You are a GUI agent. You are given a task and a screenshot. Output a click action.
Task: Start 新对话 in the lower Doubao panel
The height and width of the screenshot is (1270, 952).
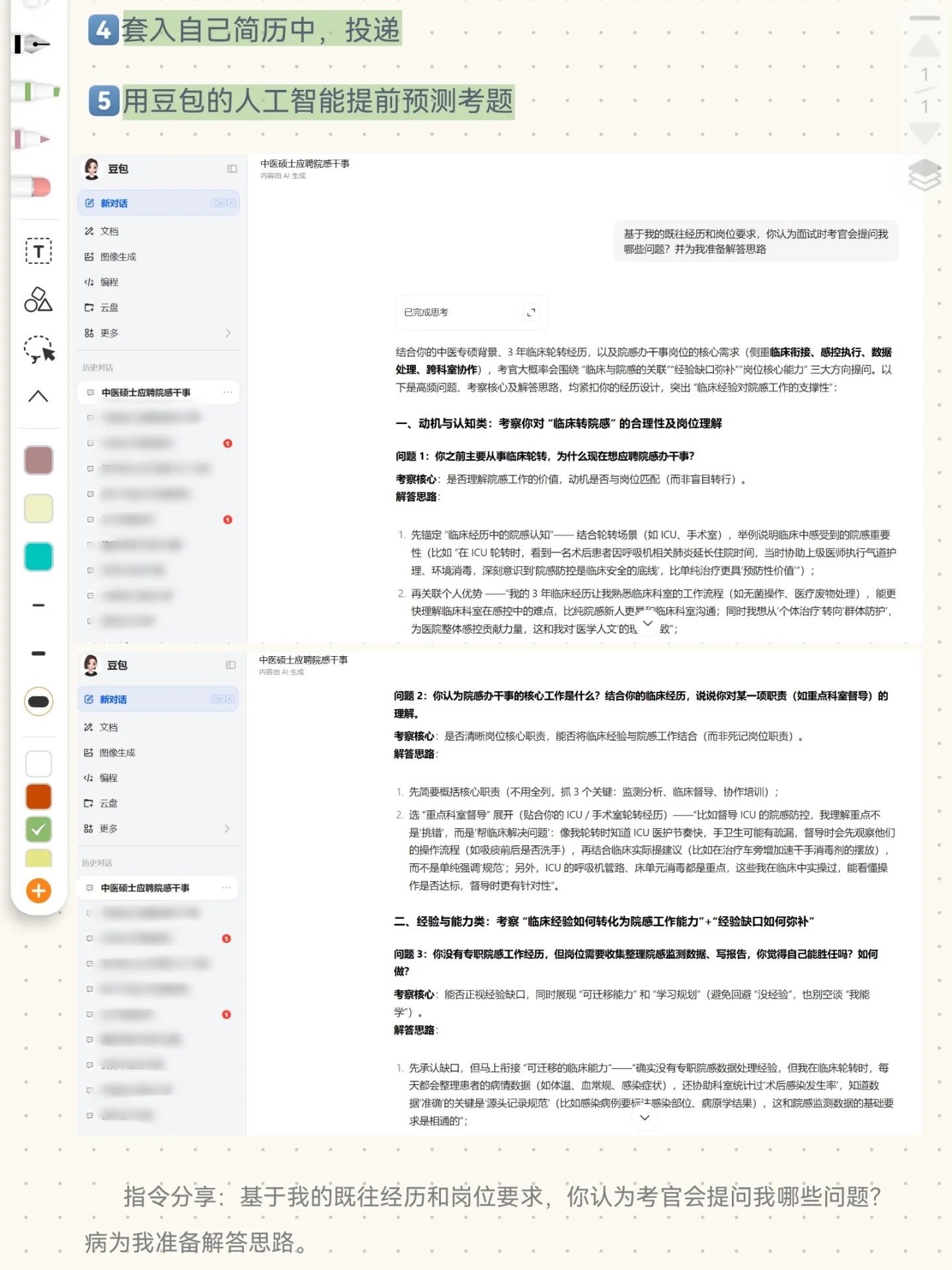158,699
